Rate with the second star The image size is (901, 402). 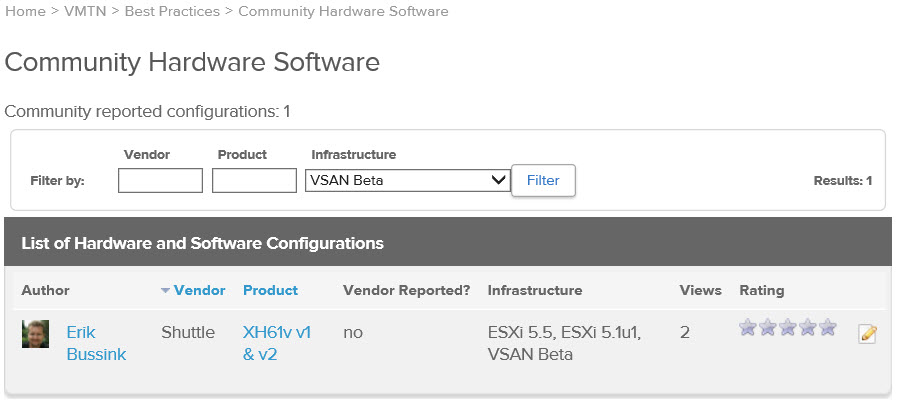point(768,327)
